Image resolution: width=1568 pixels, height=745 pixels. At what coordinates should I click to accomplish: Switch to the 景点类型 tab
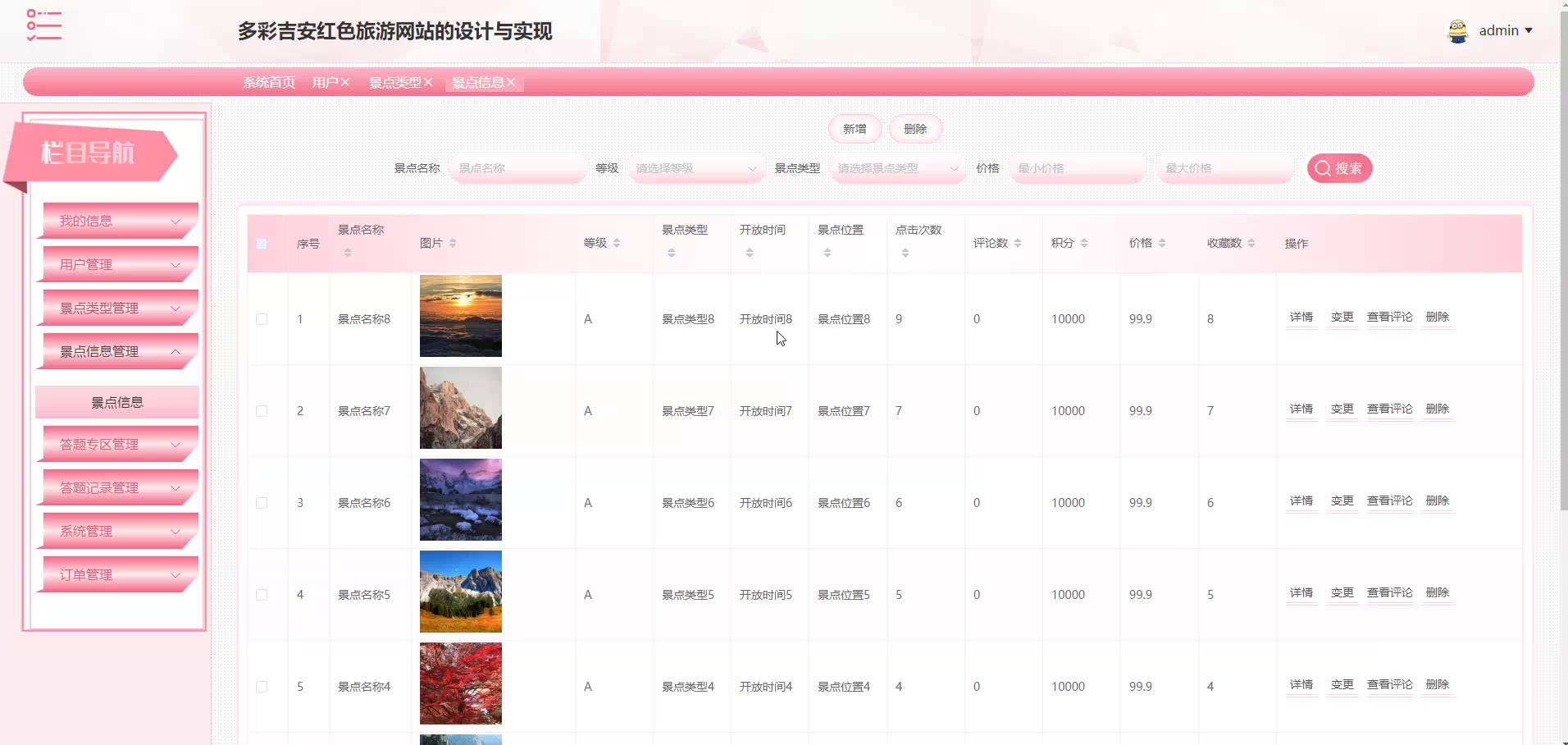[x=394, y=82]
